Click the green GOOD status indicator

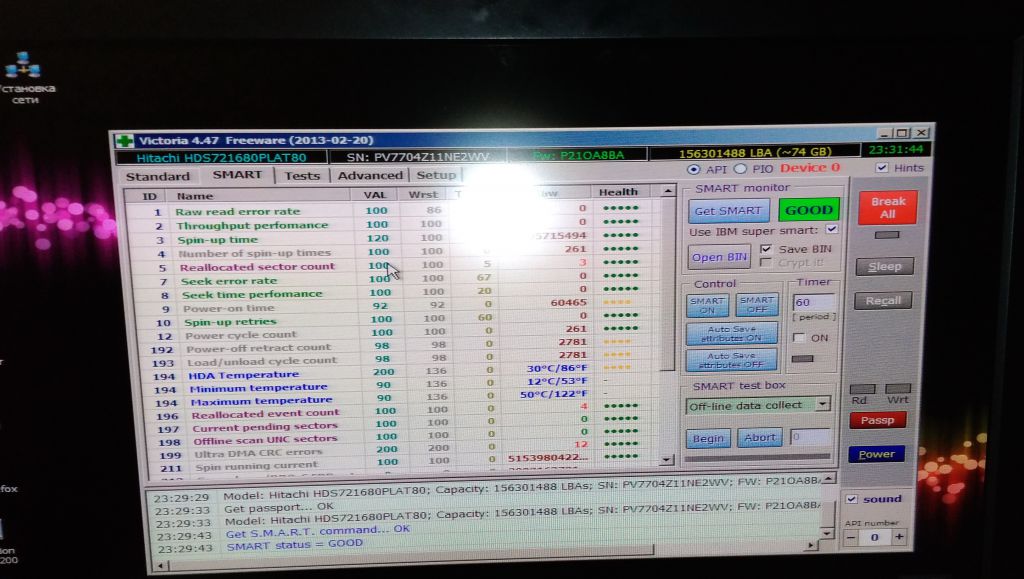coord(808,210)
